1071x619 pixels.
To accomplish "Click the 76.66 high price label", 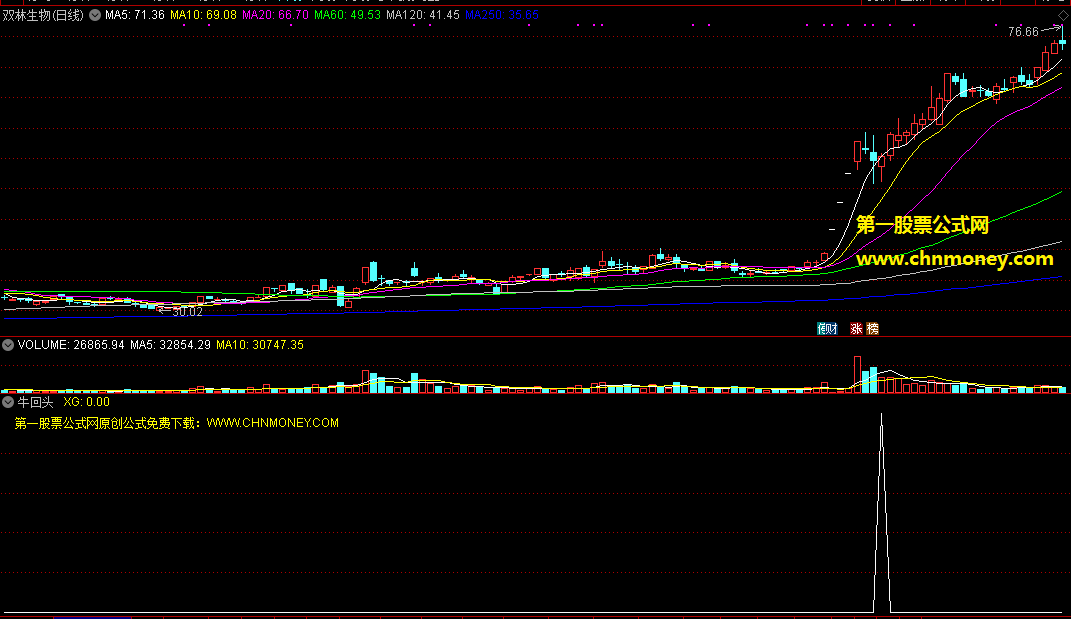I will [x=1023, y=32].
